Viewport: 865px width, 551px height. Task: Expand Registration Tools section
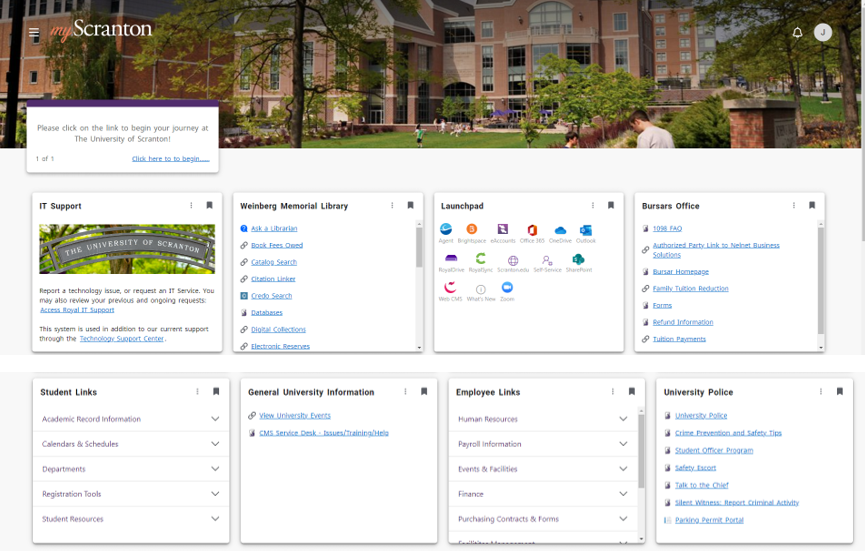tap(131, 494)
